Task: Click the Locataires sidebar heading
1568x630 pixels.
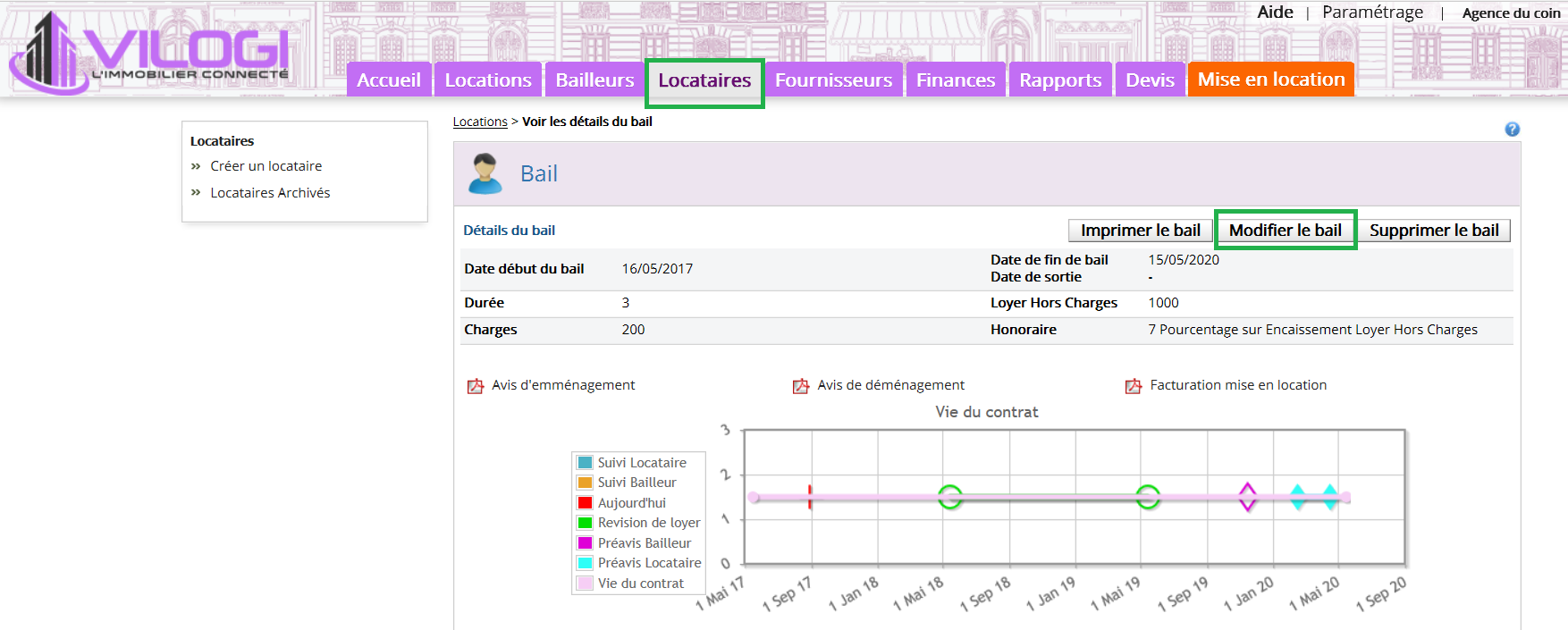Action: coord(222,141)
